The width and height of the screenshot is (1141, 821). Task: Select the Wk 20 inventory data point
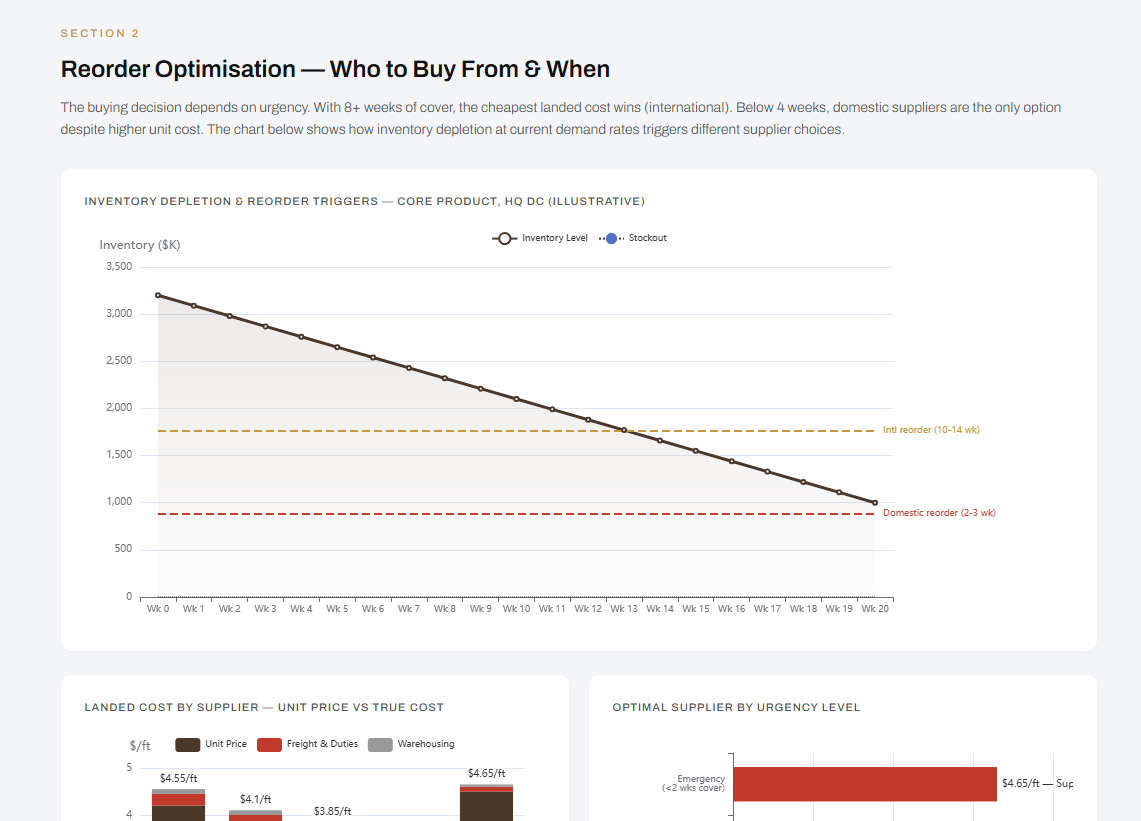pyautogui.click(x=875, y=503)
